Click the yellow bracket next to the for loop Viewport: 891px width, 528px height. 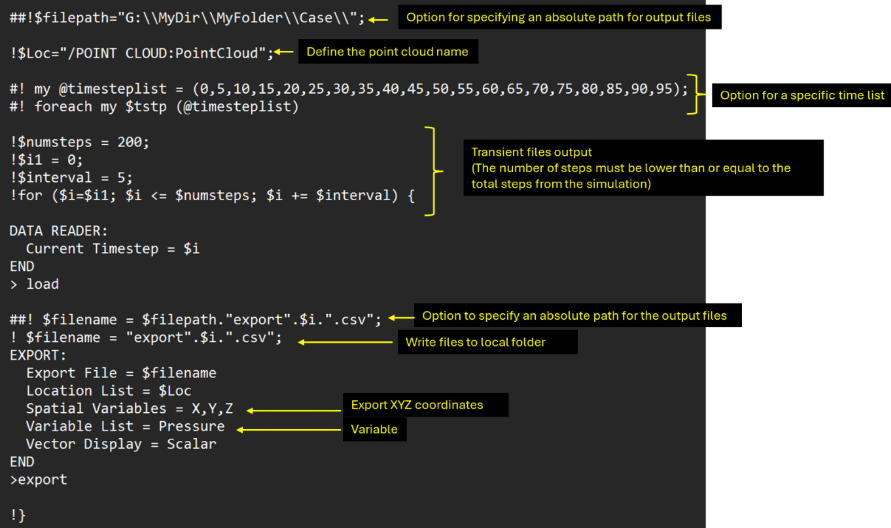(432, 170)
